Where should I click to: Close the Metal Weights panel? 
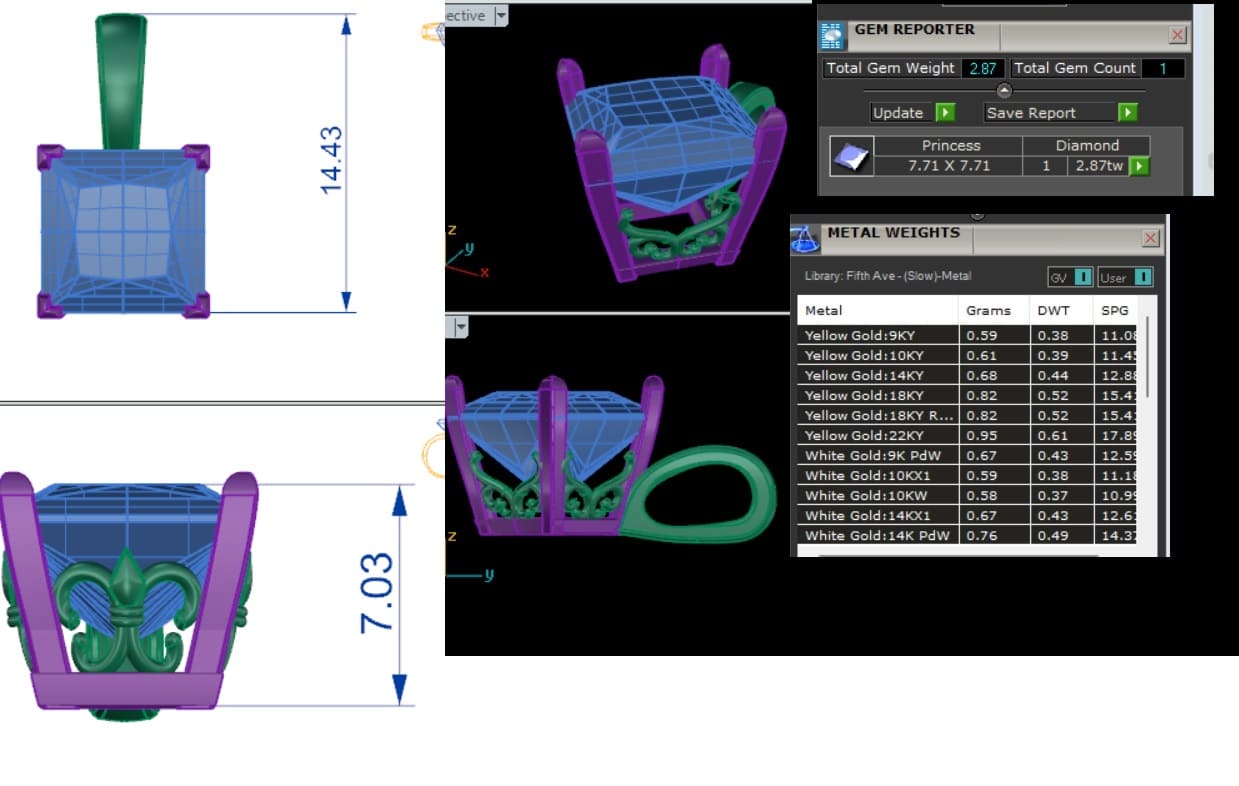coord(1151,238)
